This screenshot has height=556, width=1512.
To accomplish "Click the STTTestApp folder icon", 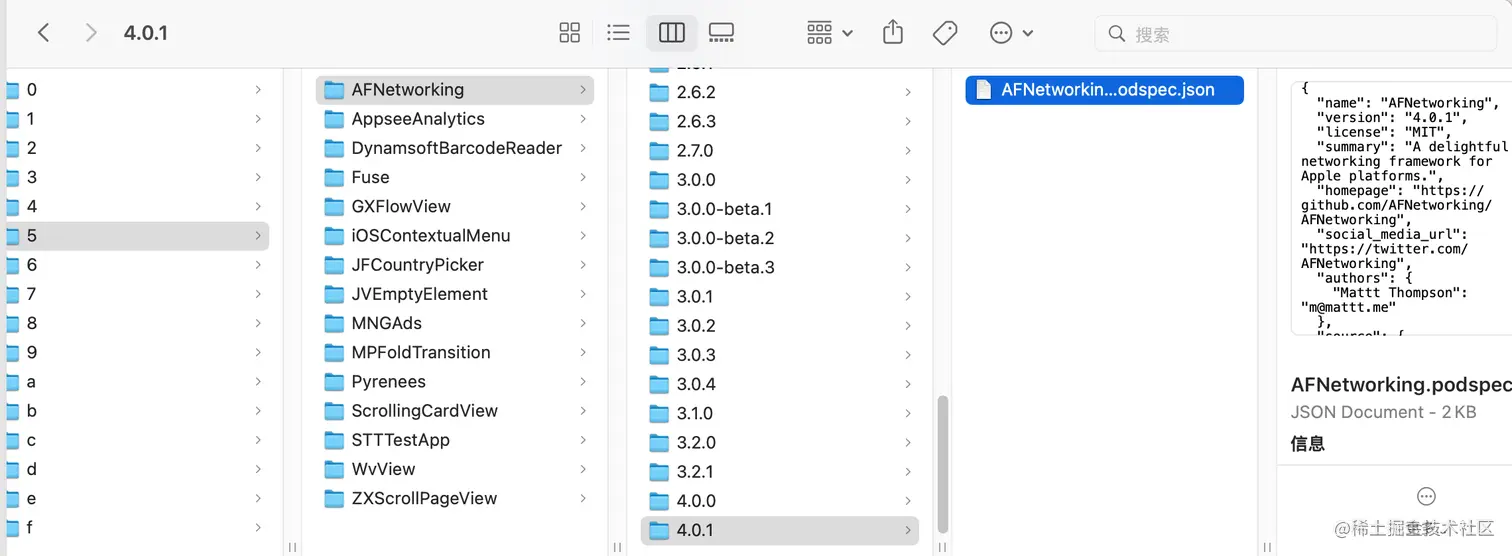I will point(334,440).
